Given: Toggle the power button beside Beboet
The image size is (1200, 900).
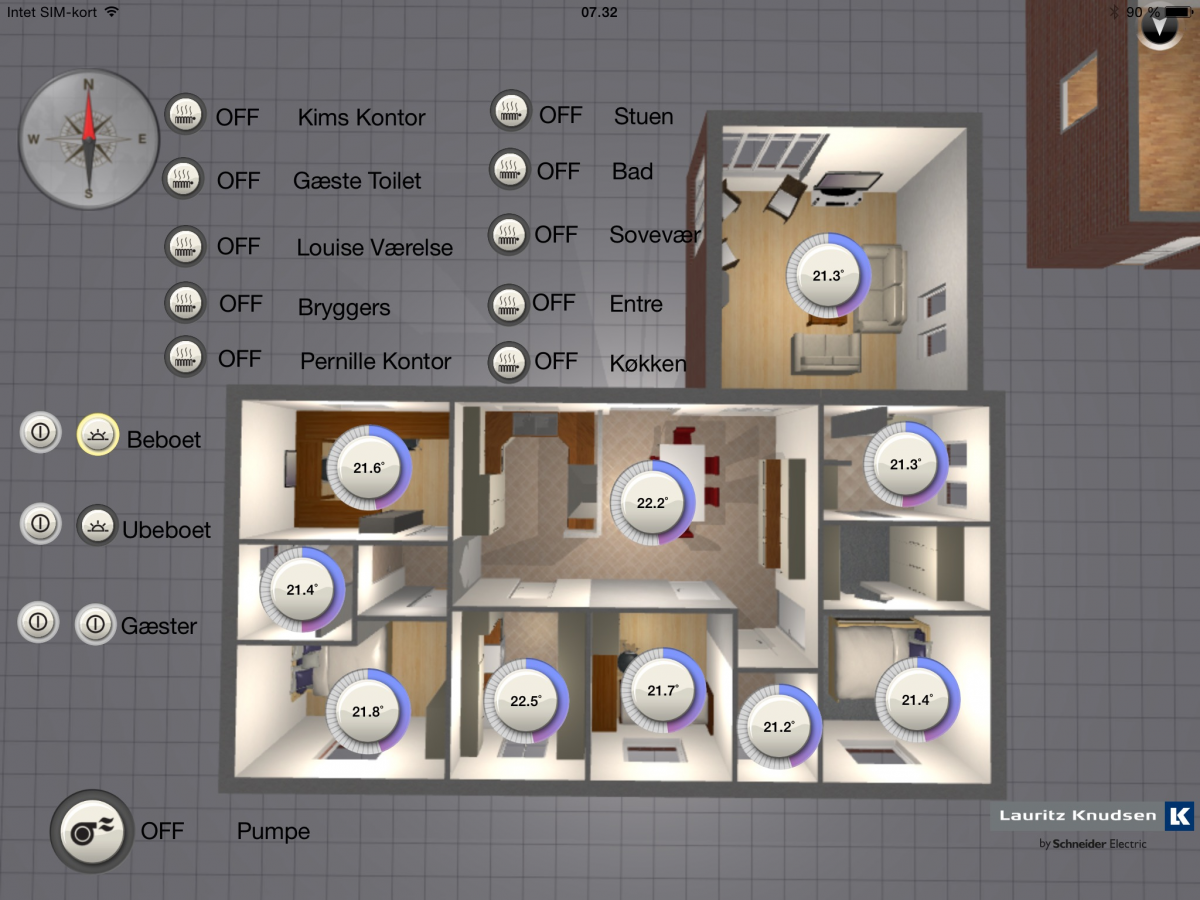Looking at the screenshot, I should coord(41,434).
